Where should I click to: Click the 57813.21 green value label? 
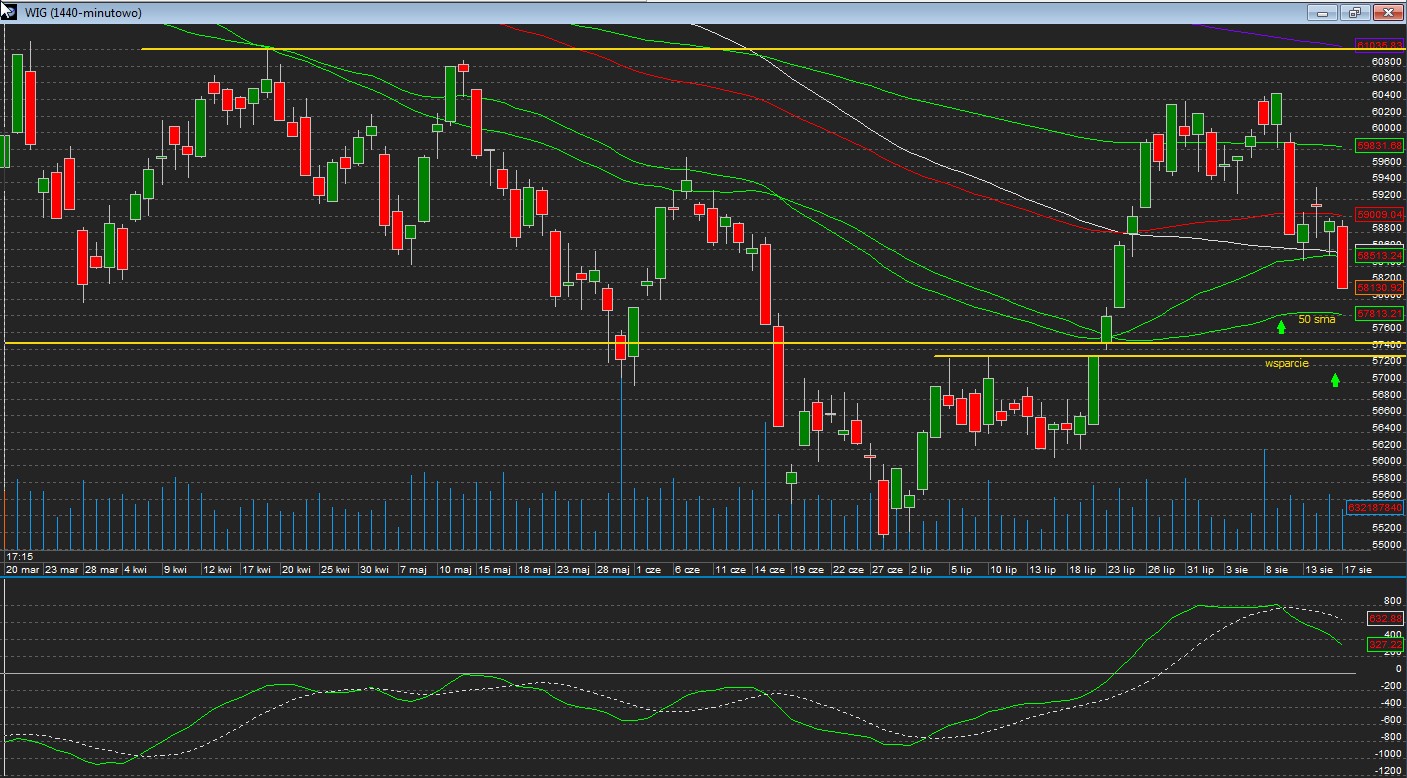[1379, 313]
